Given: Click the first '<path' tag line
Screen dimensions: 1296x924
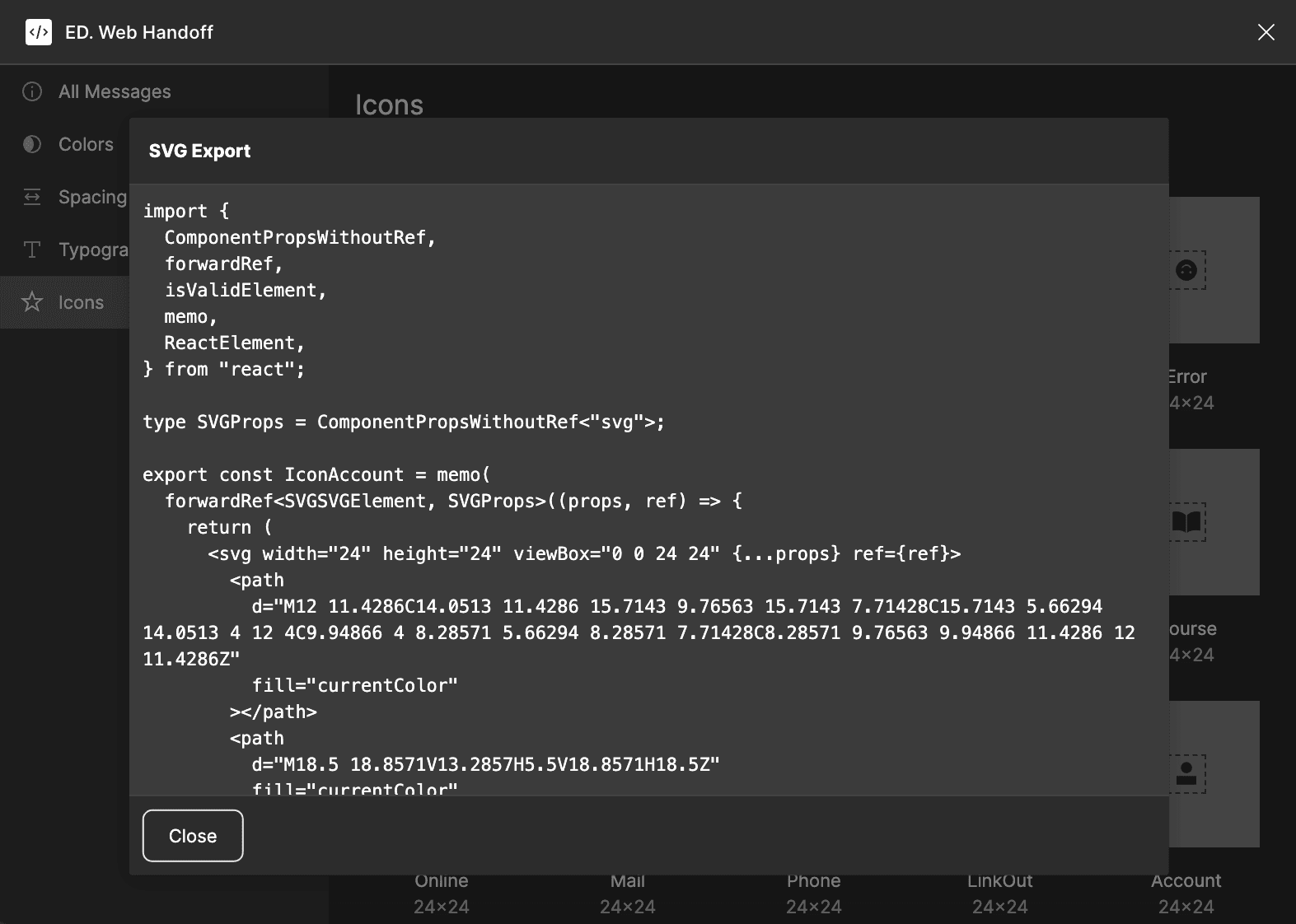Looking at the screenshot, I should [256, 581].
